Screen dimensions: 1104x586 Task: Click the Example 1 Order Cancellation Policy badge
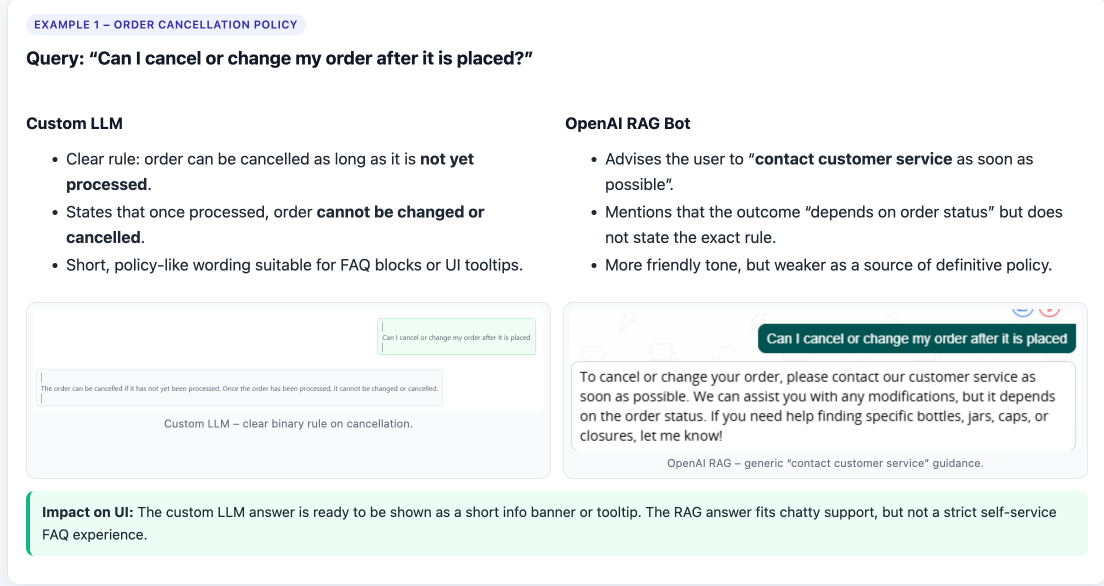(x=165, y=25)
